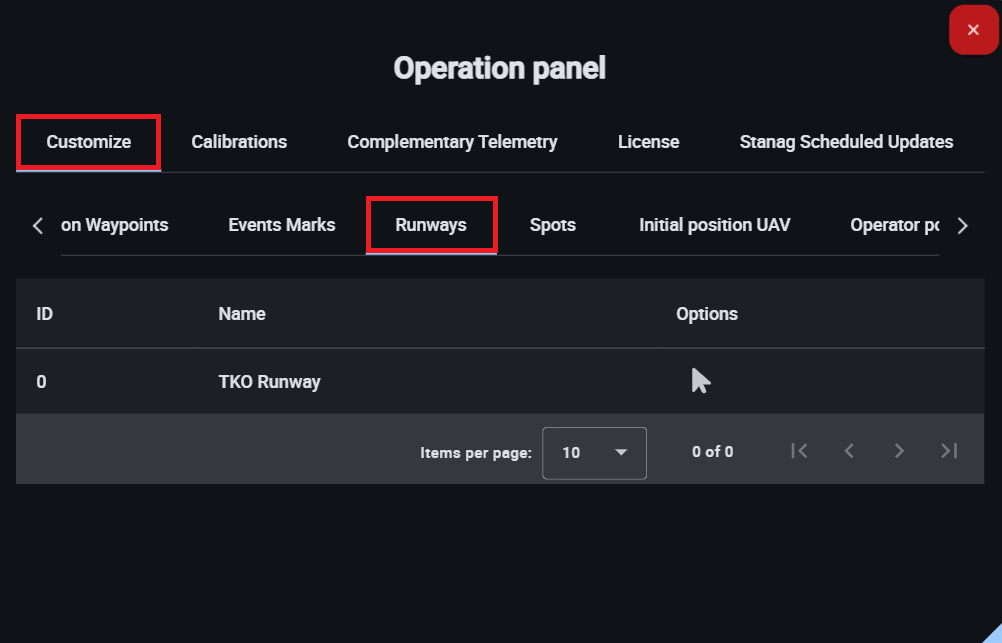Viewport: 1002px width, 643px height.
Task: Open the Events Marks sub-tab
Action: (282, 225)
